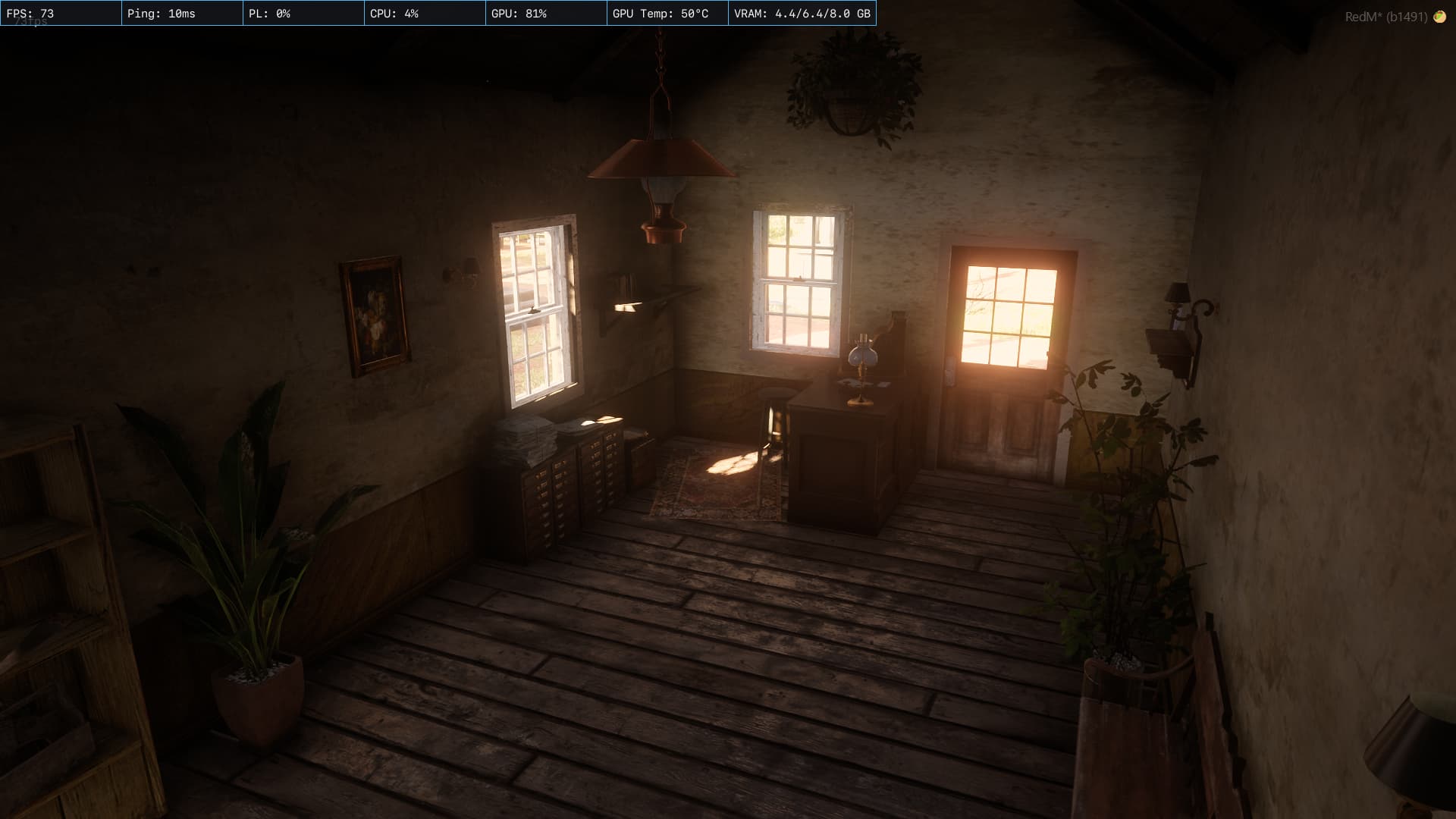Click the taco emoji icon beside RedM

coord(1439,17)
